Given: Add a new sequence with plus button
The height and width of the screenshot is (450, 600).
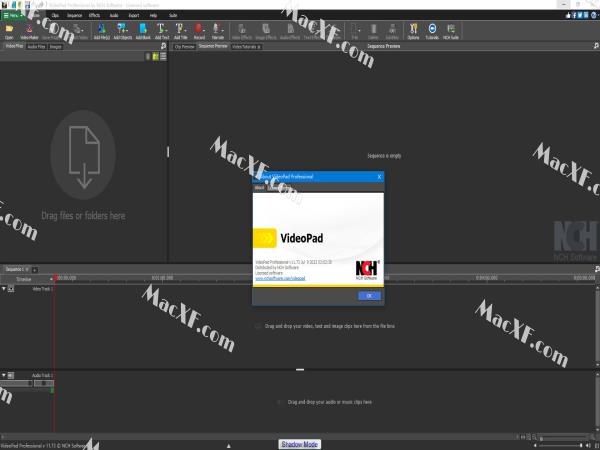Looking at the screenshot, I should point(34,269).
